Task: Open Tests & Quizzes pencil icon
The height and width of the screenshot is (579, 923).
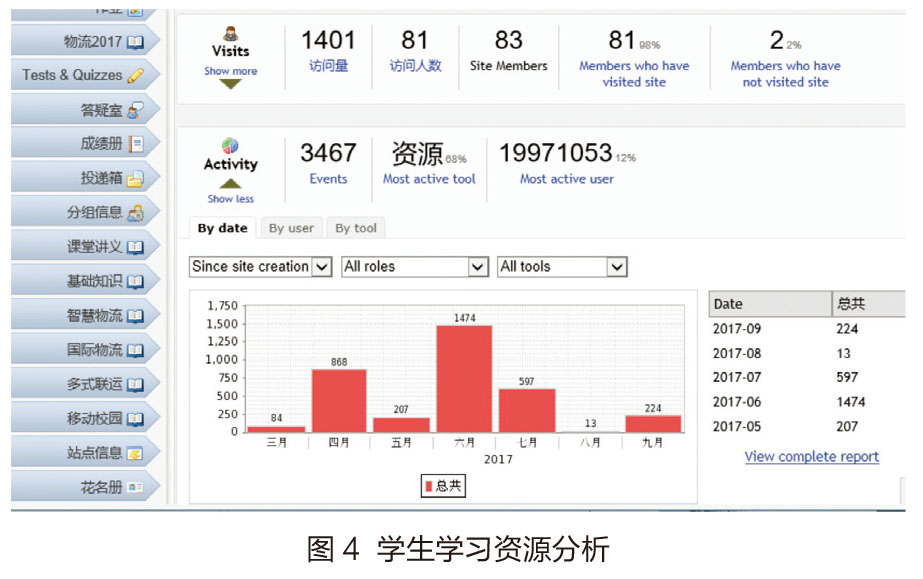Action: [x=136, y=76]
